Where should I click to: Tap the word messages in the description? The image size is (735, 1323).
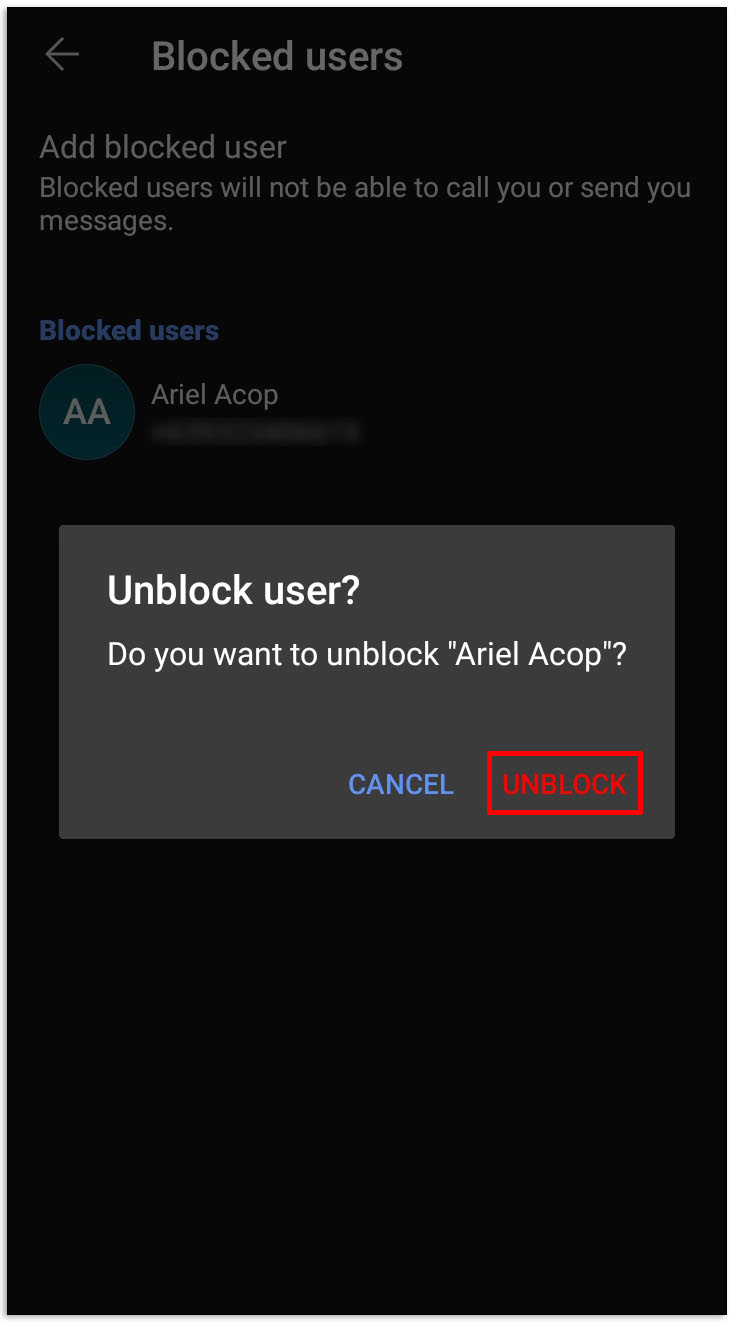[106, 221]
